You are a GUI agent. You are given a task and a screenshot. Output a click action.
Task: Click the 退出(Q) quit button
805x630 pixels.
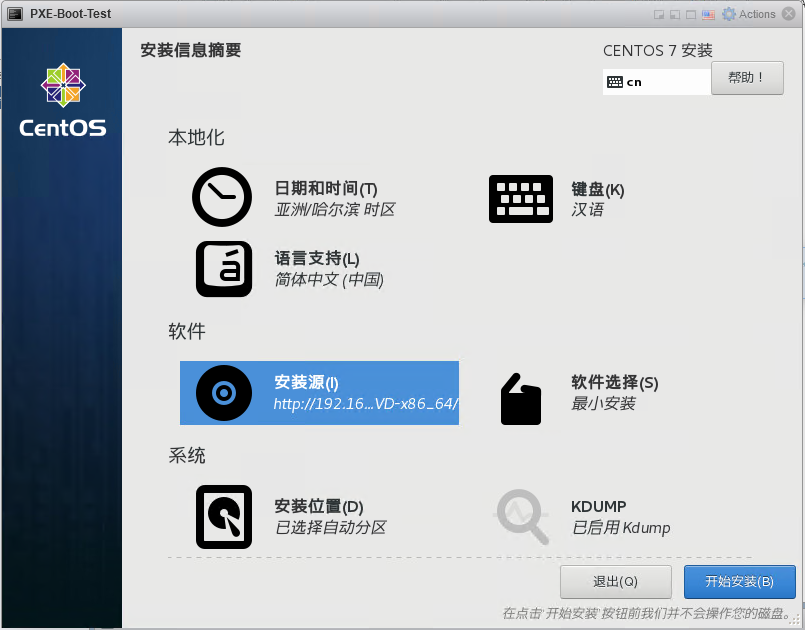coord(616,582)
